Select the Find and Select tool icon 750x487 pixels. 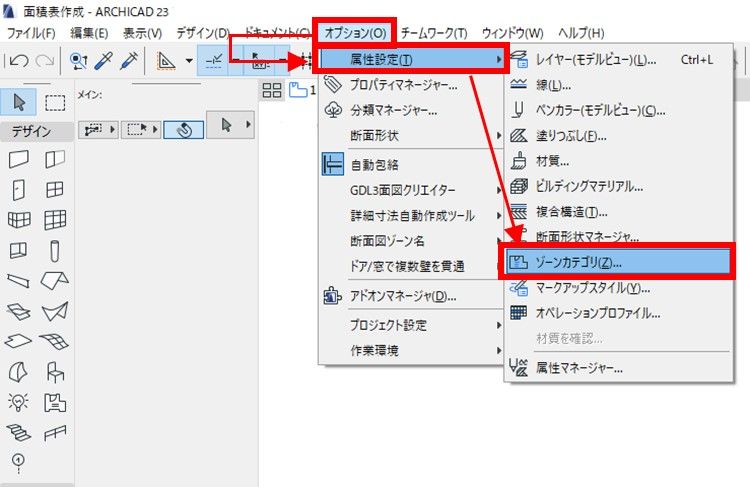coord(78,61)
